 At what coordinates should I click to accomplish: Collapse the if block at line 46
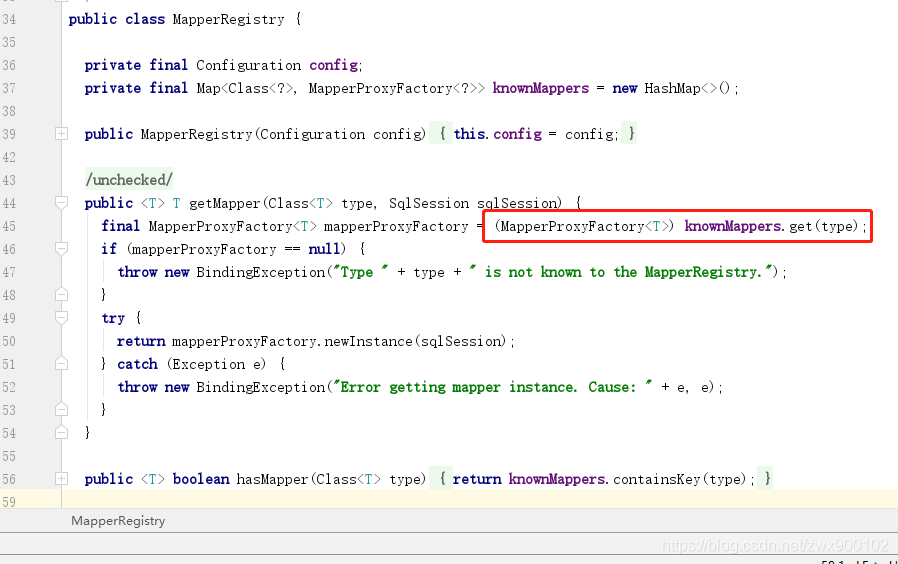(x=61, y=249)
